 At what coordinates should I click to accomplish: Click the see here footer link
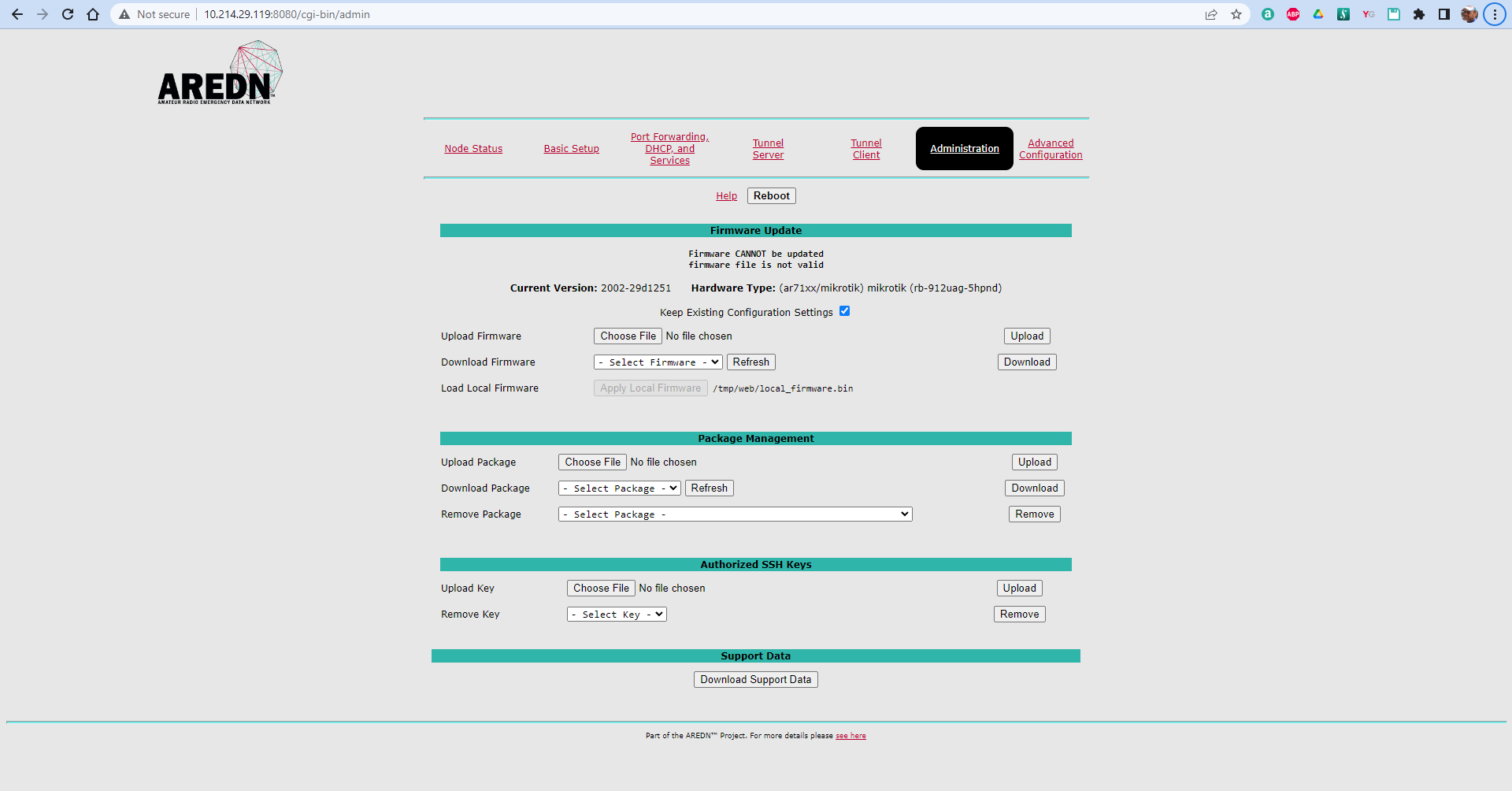point(850,735)
